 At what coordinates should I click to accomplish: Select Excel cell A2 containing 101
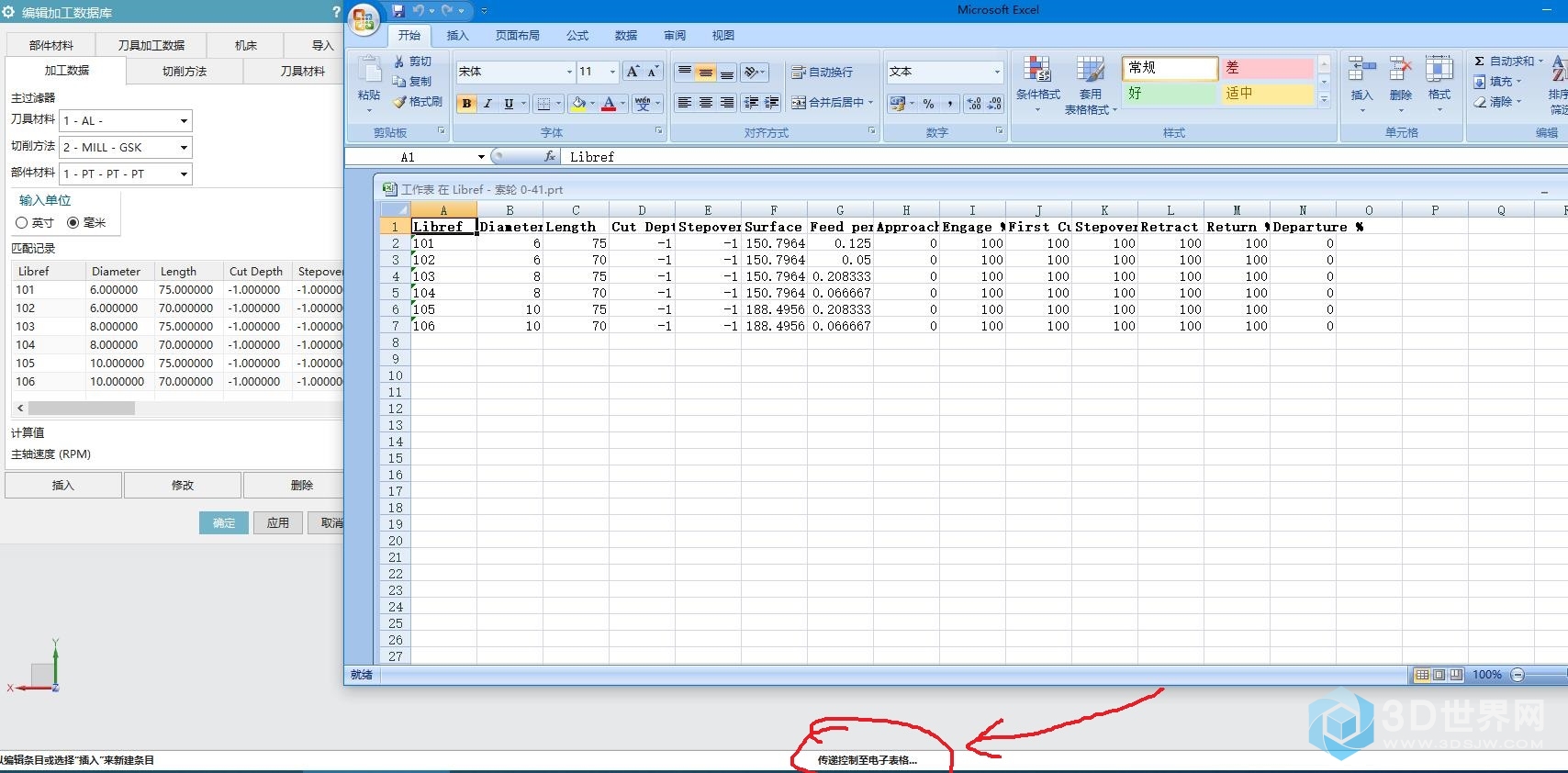pos(443,244)
